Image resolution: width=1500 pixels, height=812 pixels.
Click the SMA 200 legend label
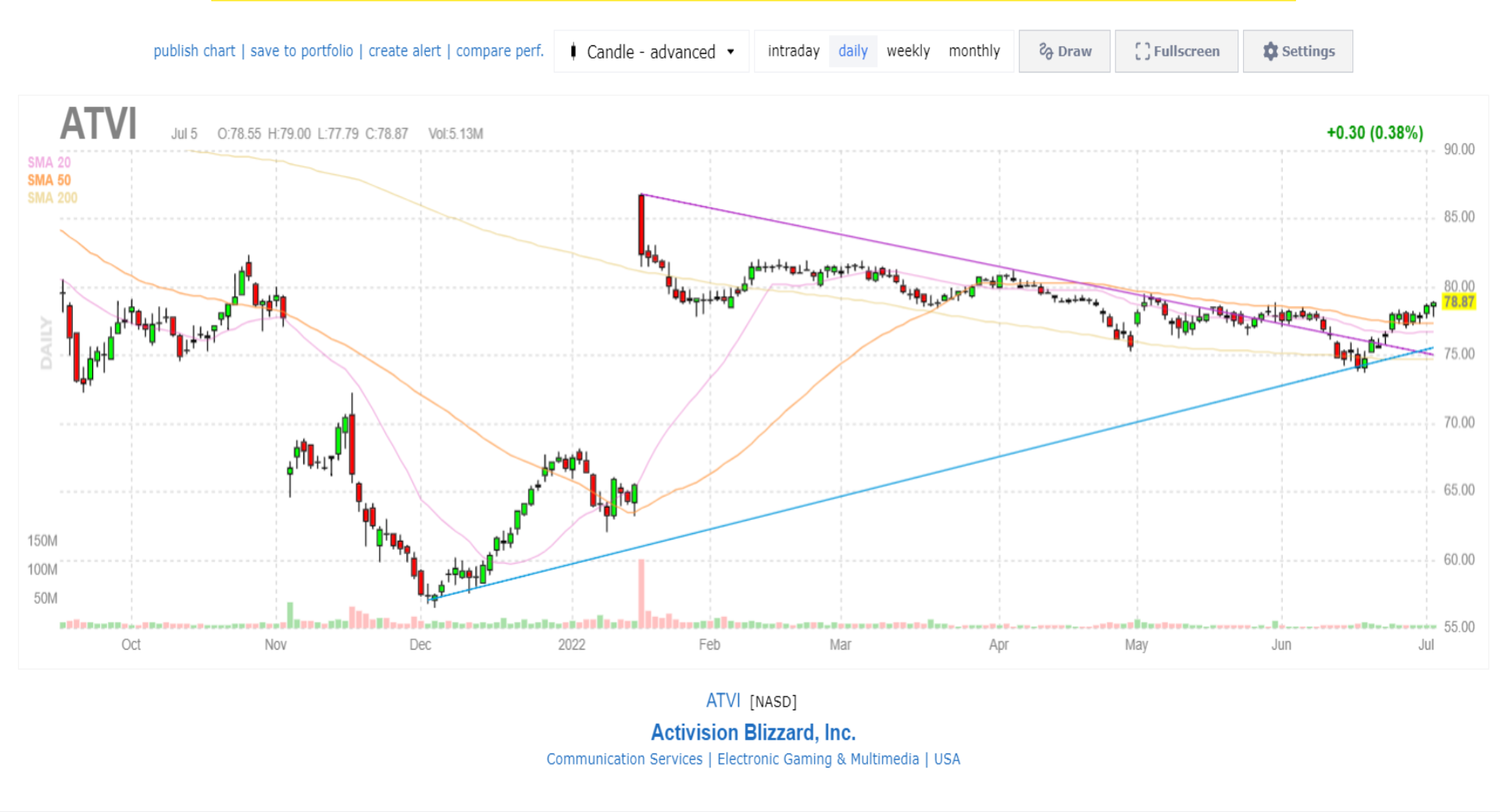coord(52,198)
